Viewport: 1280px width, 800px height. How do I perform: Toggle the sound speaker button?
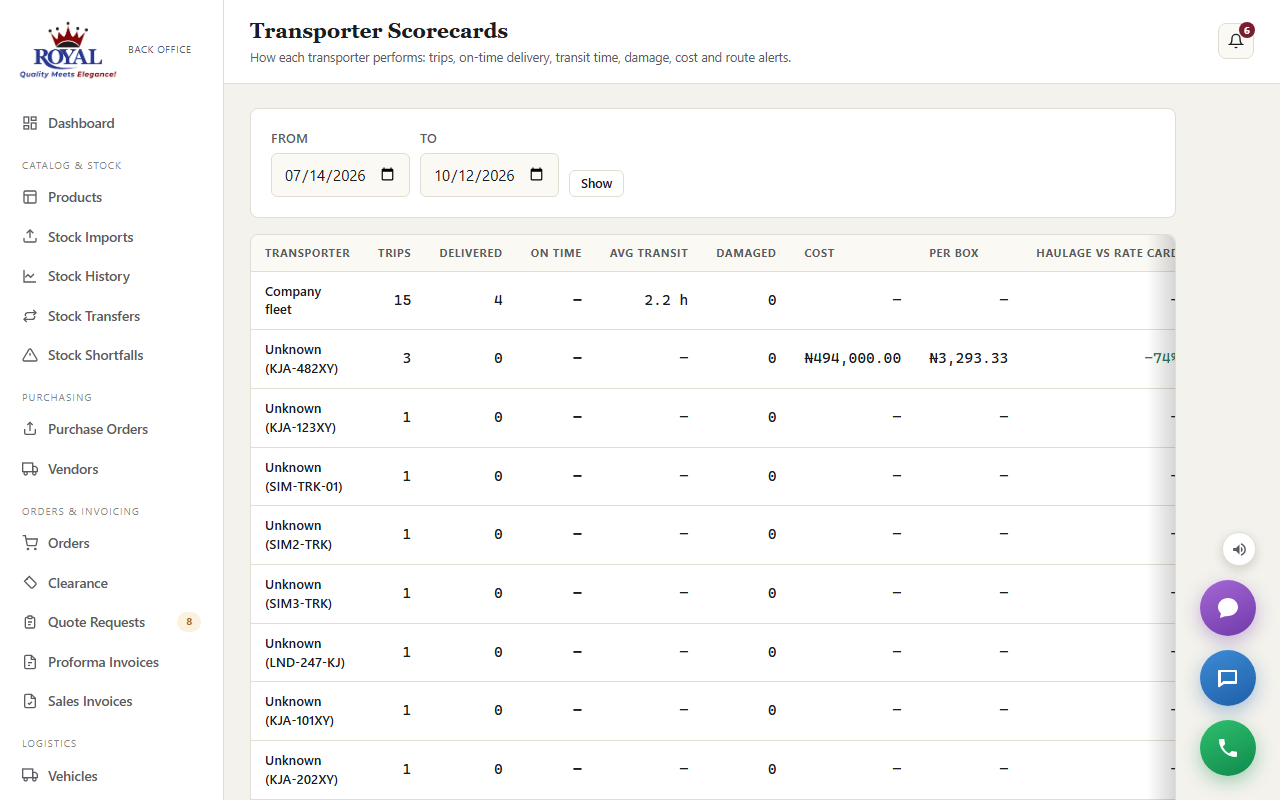click(1239, 549)
